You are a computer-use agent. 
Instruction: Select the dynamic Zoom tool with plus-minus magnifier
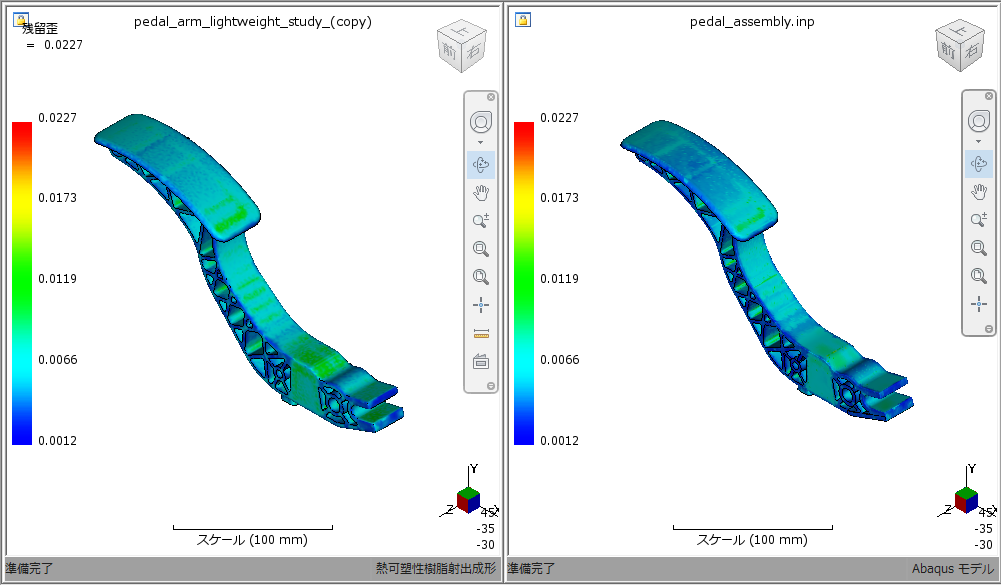coord(481,220)
